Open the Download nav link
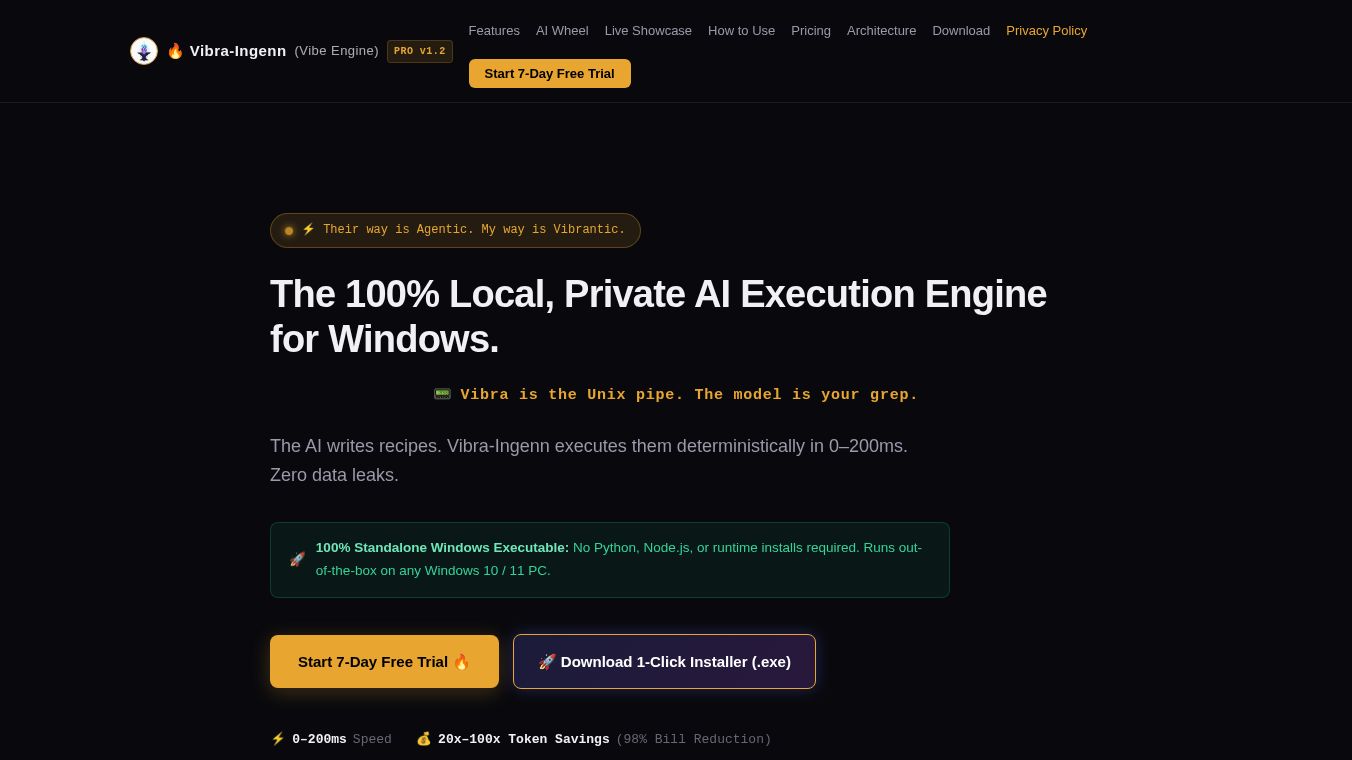This screenshot has width=1352, height=760. click(961, 31)
